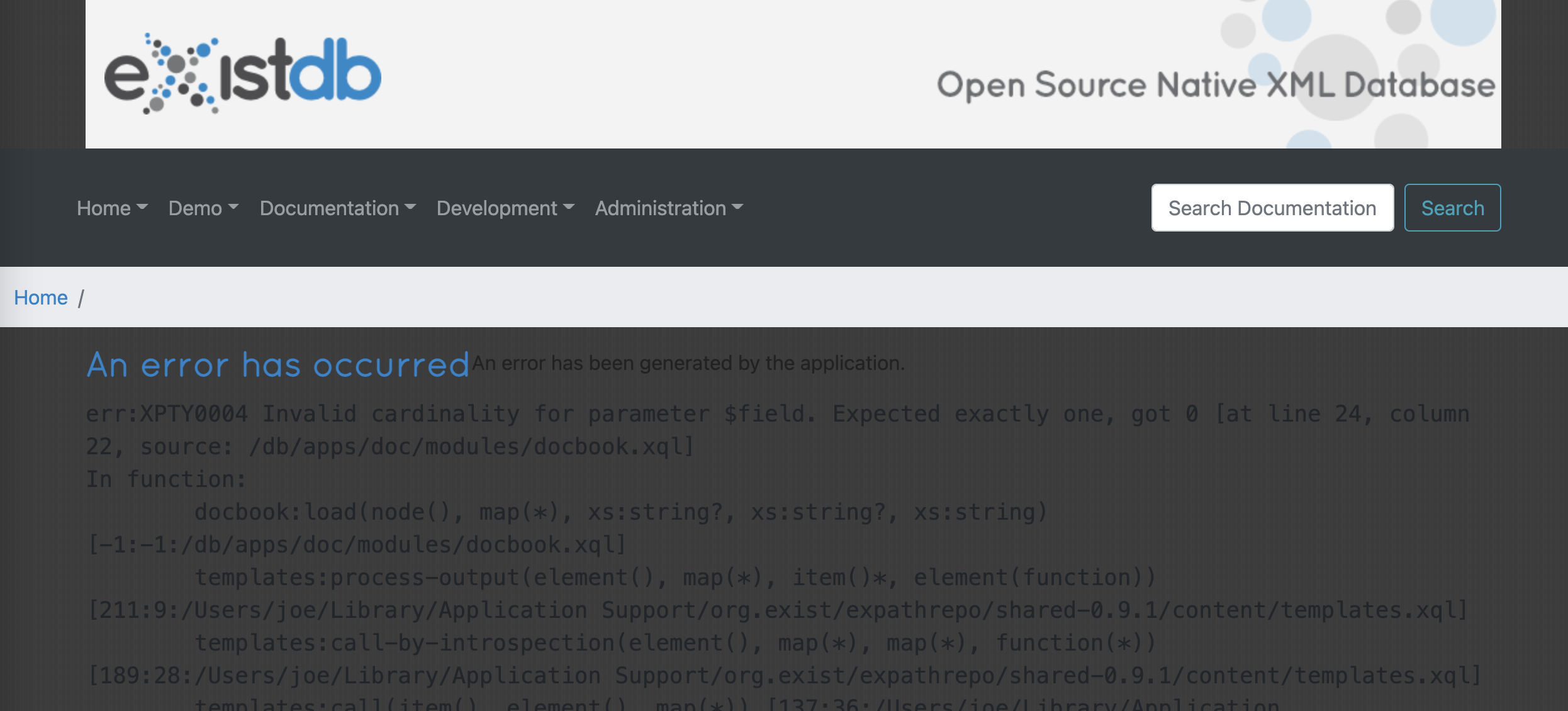This screenshot has width=1568, height=711.
Task: Click the caret arrow beside Demo
Action: click(x=233, y=207)
